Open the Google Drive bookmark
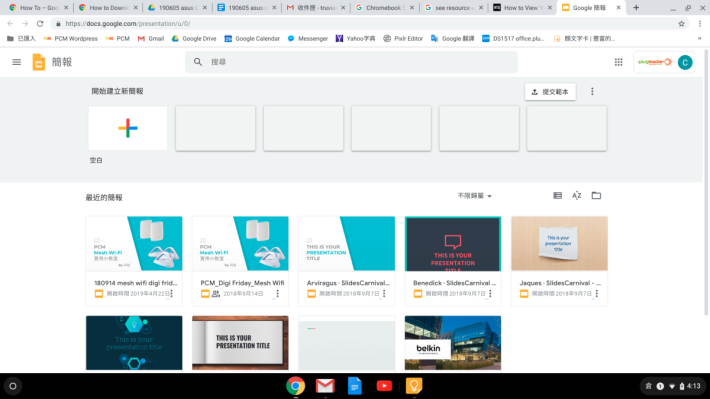The width and height of the screenshot is (710, 399). pos(194,38)
